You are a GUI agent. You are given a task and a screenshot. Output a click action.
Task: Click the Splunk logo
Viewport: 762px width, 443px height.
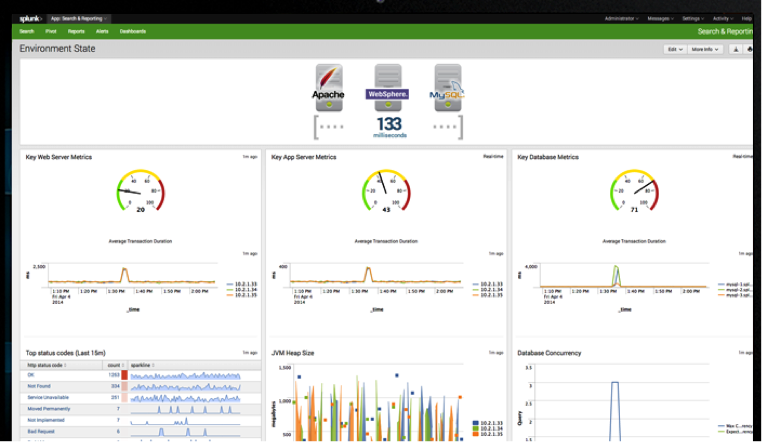coord(30,18)
